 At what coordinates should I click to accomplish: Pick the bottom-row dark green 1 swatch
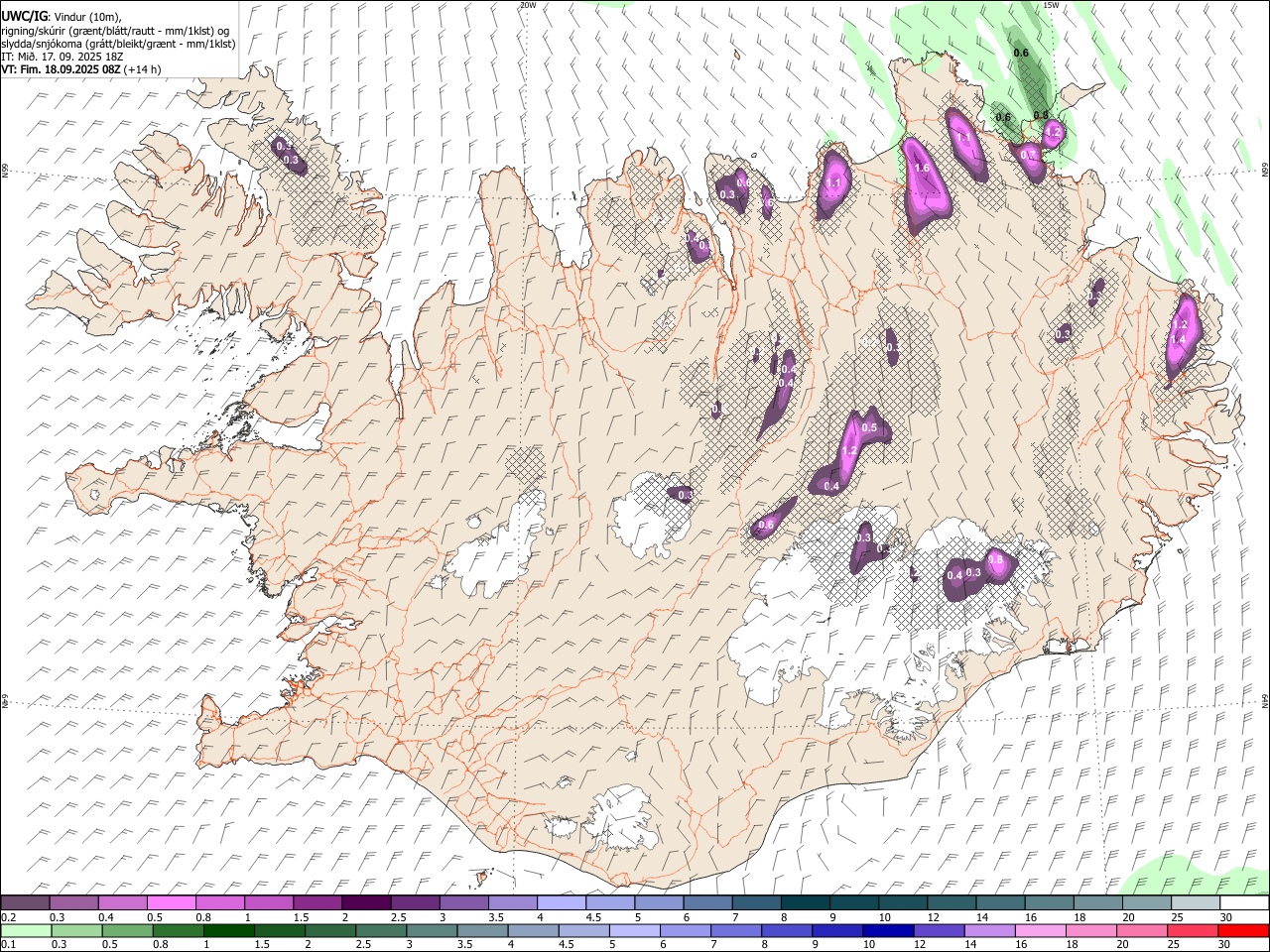(x=228, y=930)
